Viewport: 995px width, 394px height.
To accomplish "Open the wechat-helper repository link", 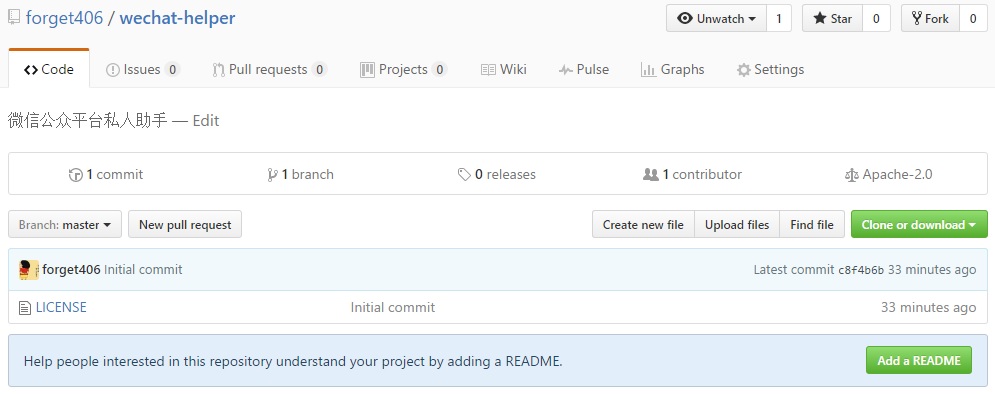I will [177, 18].
